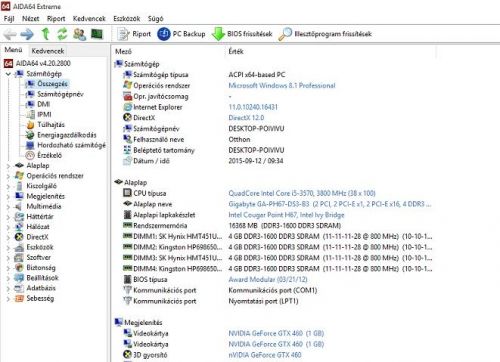Open Gigabyte GA-PH67-DS3-B3 motherboard link
500x362 pixels.
330,204
